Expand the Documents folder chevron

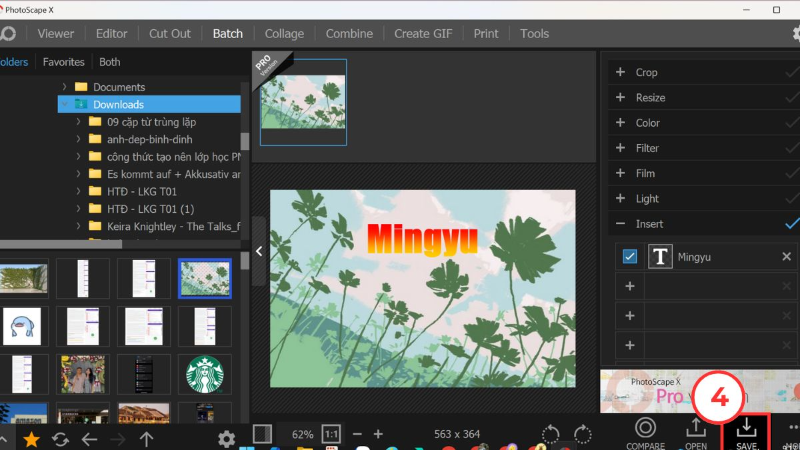pyautogui.click(x=64, y=87)
